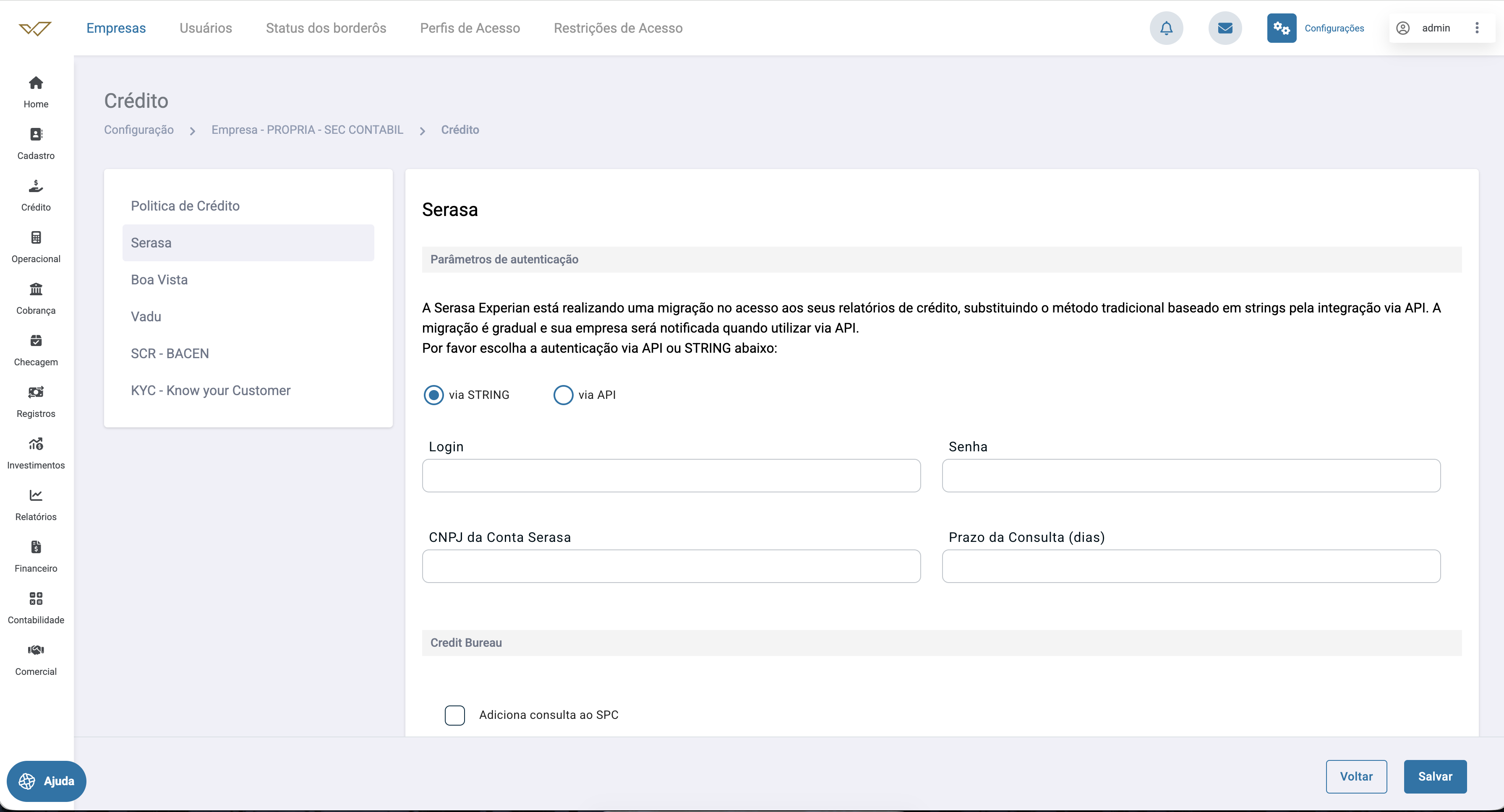Select the via API radio button

[x=563, y=395]
